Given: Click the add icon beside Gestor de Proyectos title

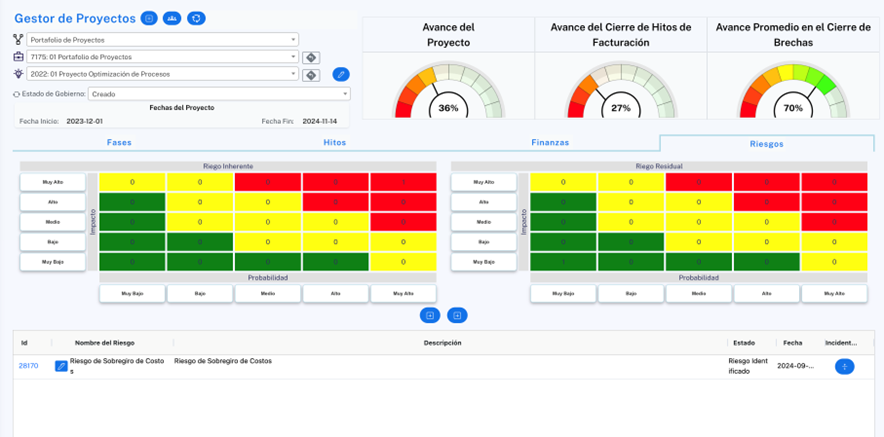Looking at the screenshot, I should [x=149, y=18].
